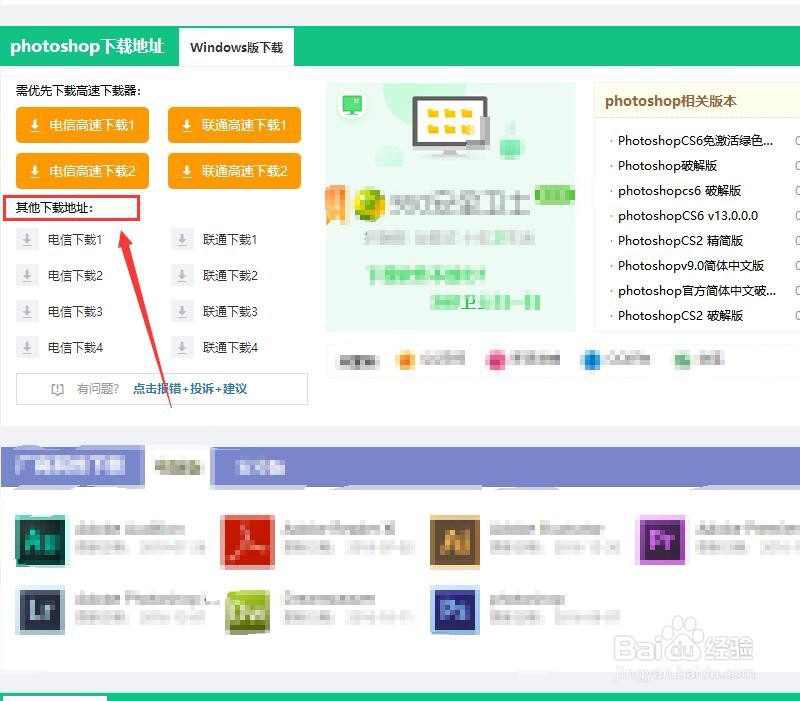Image resolution: width=800 pixels, height=701 pixels.
Task: Open PhotoshopCS2 精简版 related version
Action: (680, 240)
